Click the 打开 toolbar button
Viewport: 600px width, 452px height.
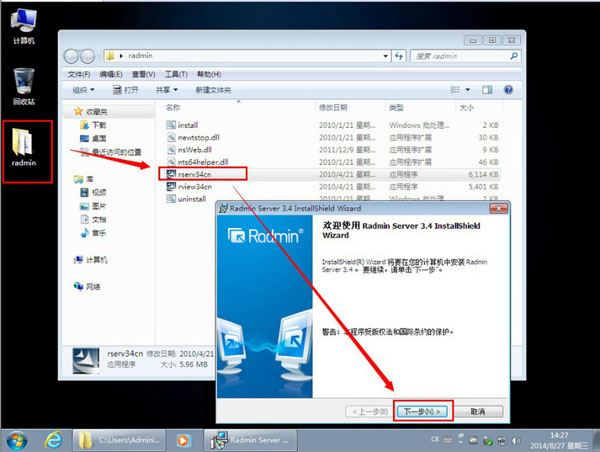click(126, 90)
